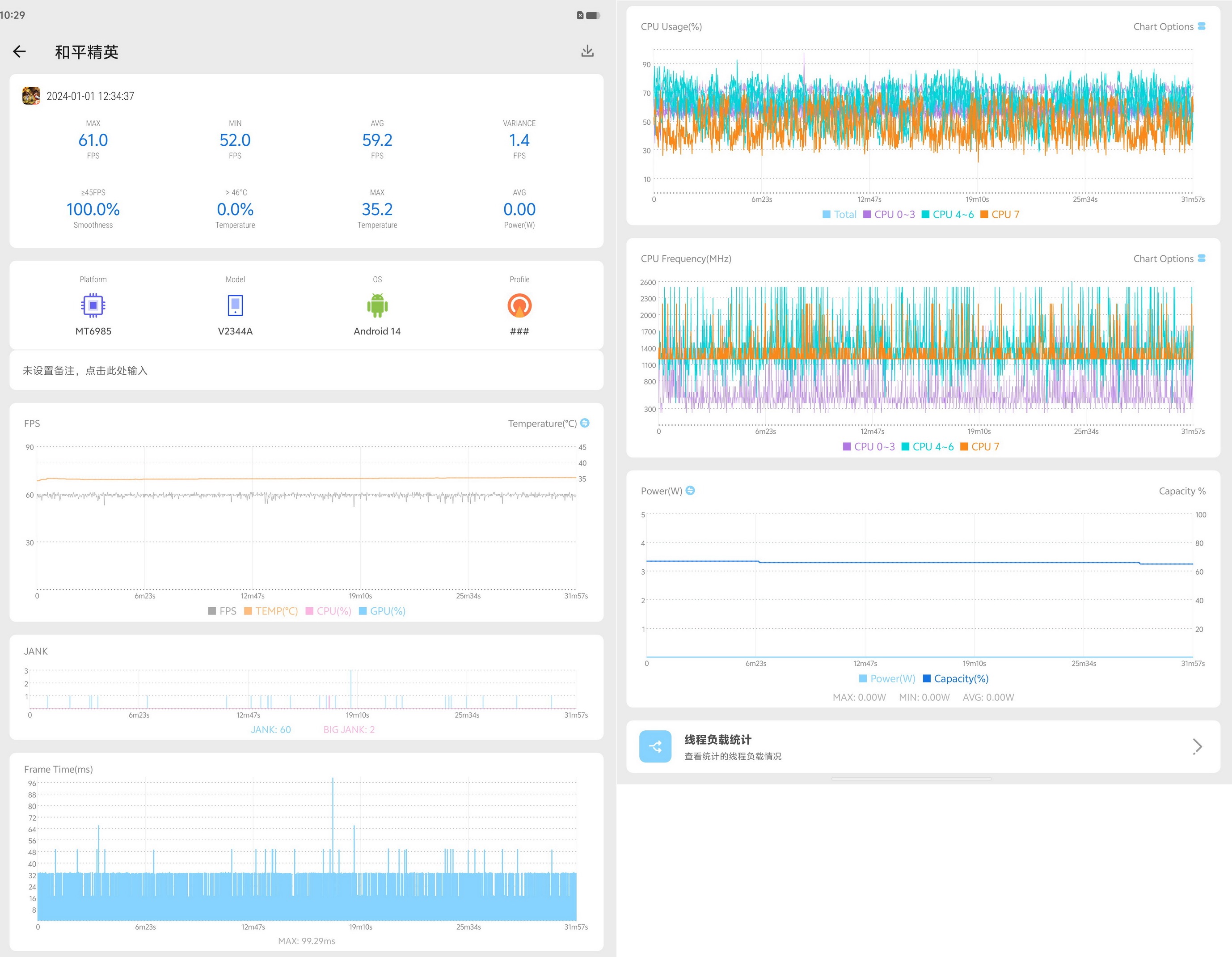Click the Frame Time(ms) chart title
The image size is (1232, 957).
(59, 769)
